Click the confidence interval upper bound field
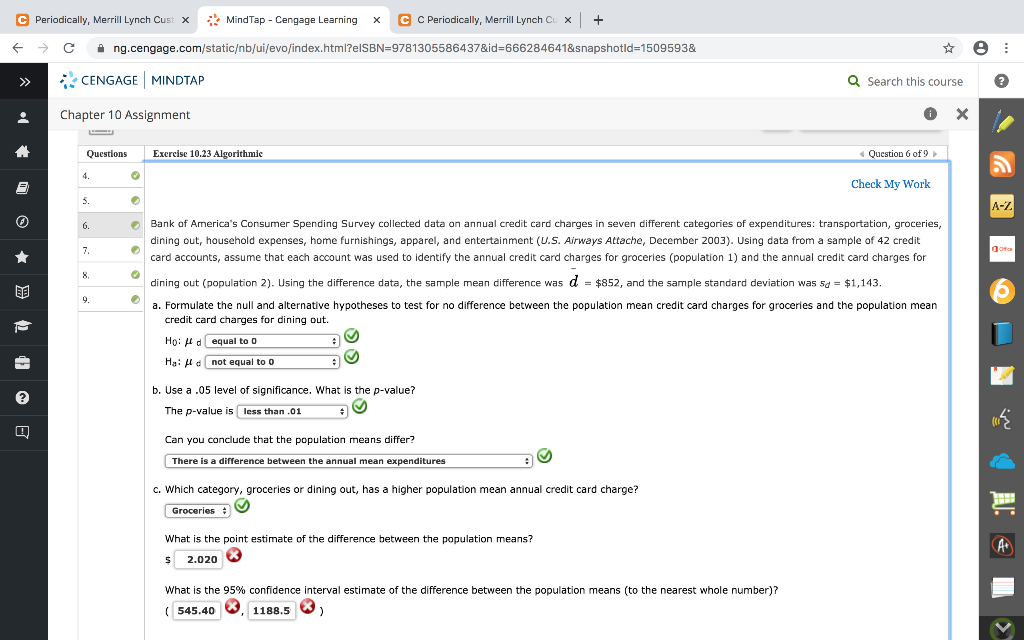Viewport: 1024px width, 640px height. (272, 611)
